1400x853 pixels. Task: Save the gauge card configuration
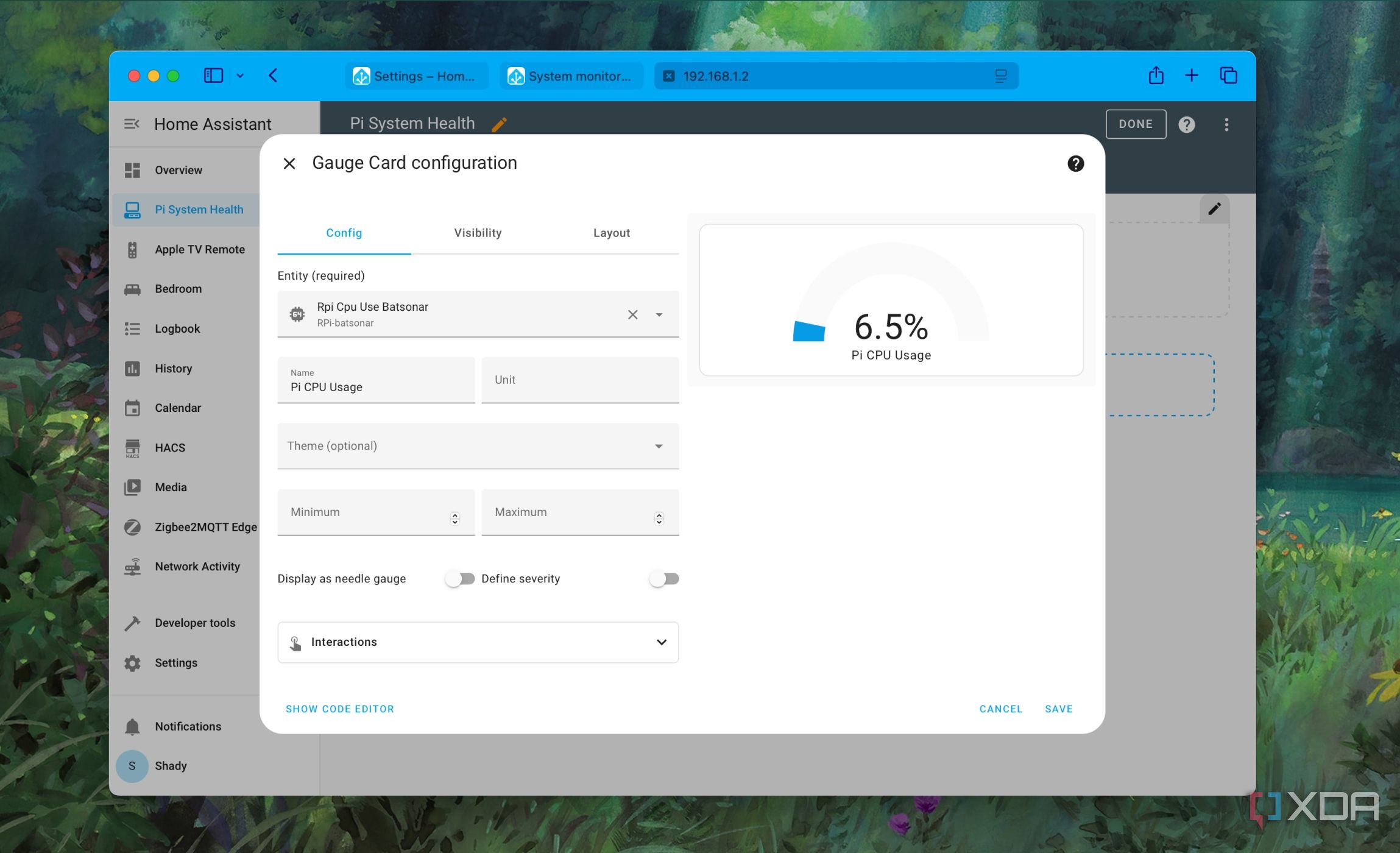1059,709
